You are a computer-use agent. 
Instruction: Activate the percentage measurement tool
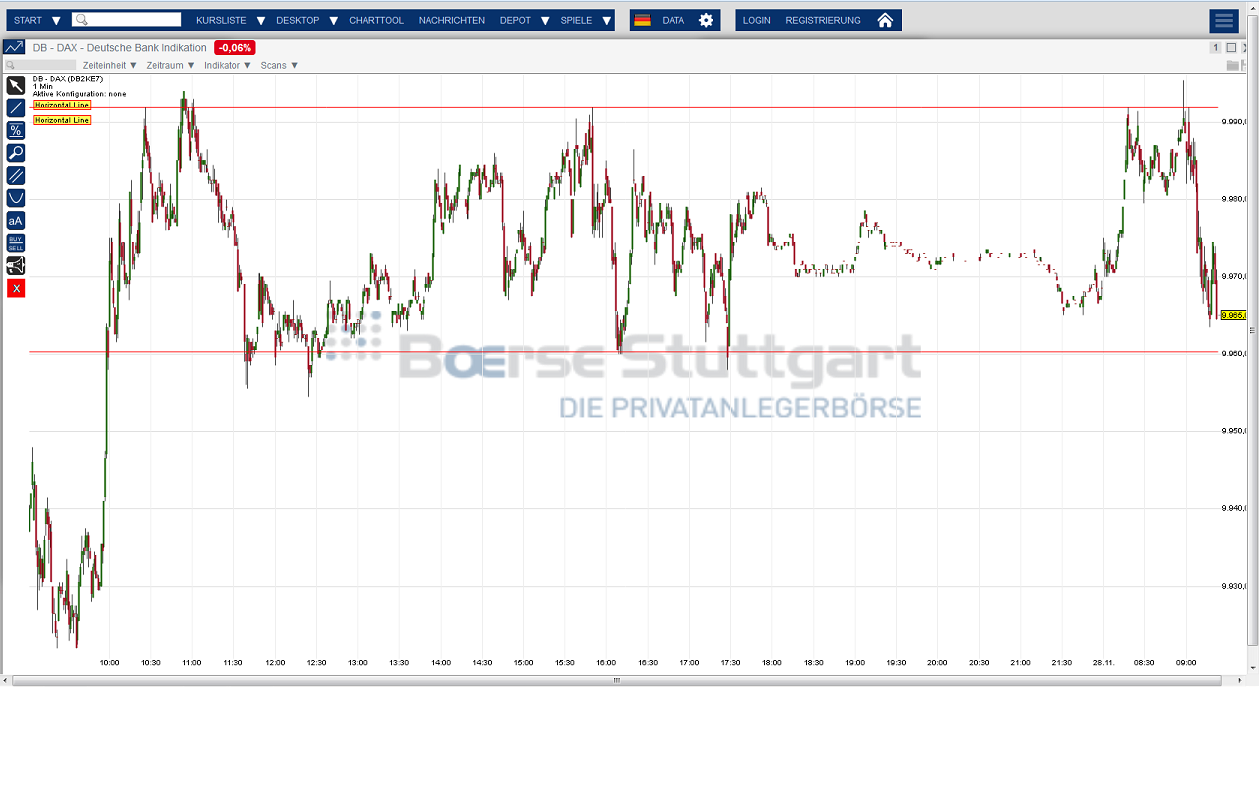[15, 130]
